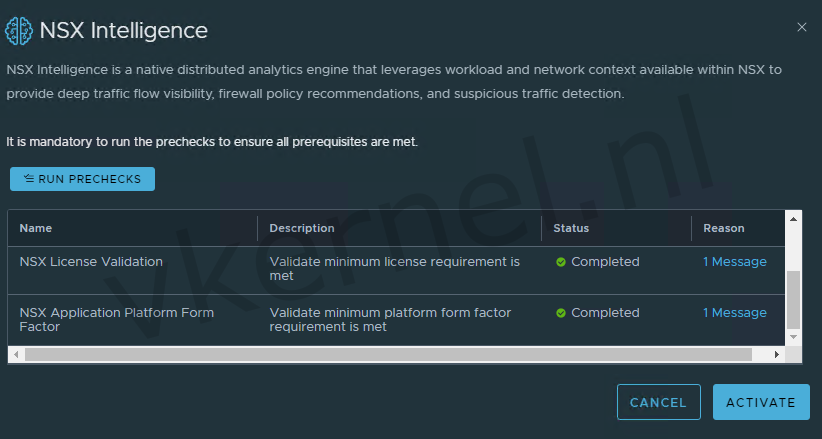The image size is (822, 439).
Task: Click the horizontal scrollbar thumb
Action: coord(388,355)
